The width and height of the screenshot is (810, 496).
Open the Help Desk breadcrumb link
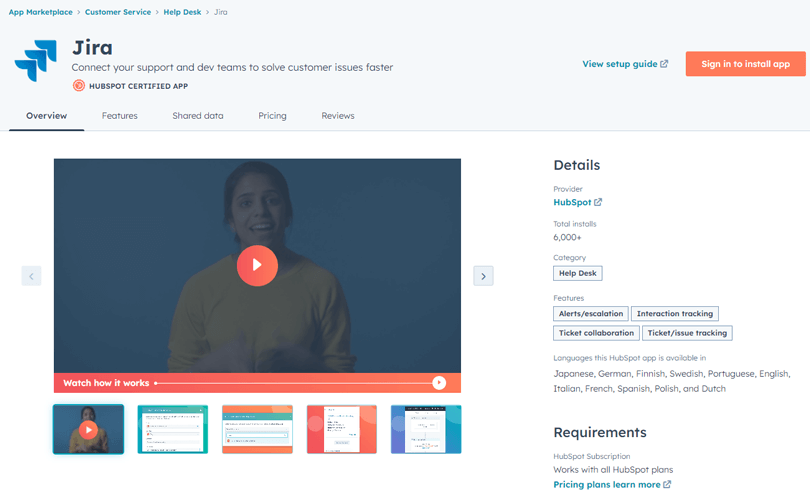pos(182,12)
